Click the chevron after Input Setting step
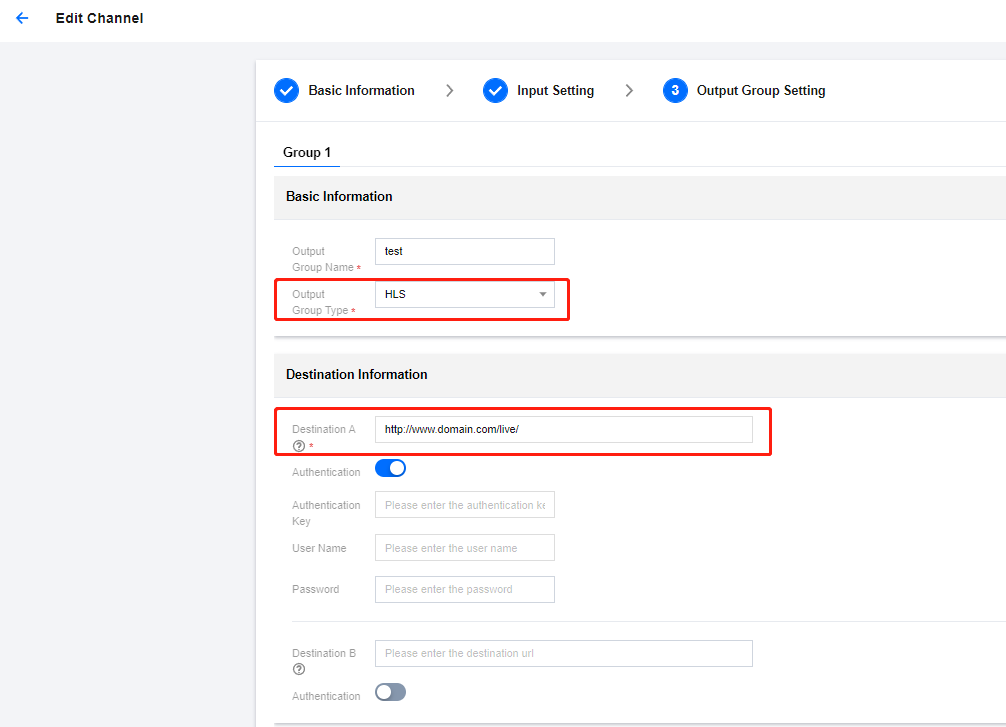Image resolution: width=1006 pixels, height=727 pixels. [629, 91]
